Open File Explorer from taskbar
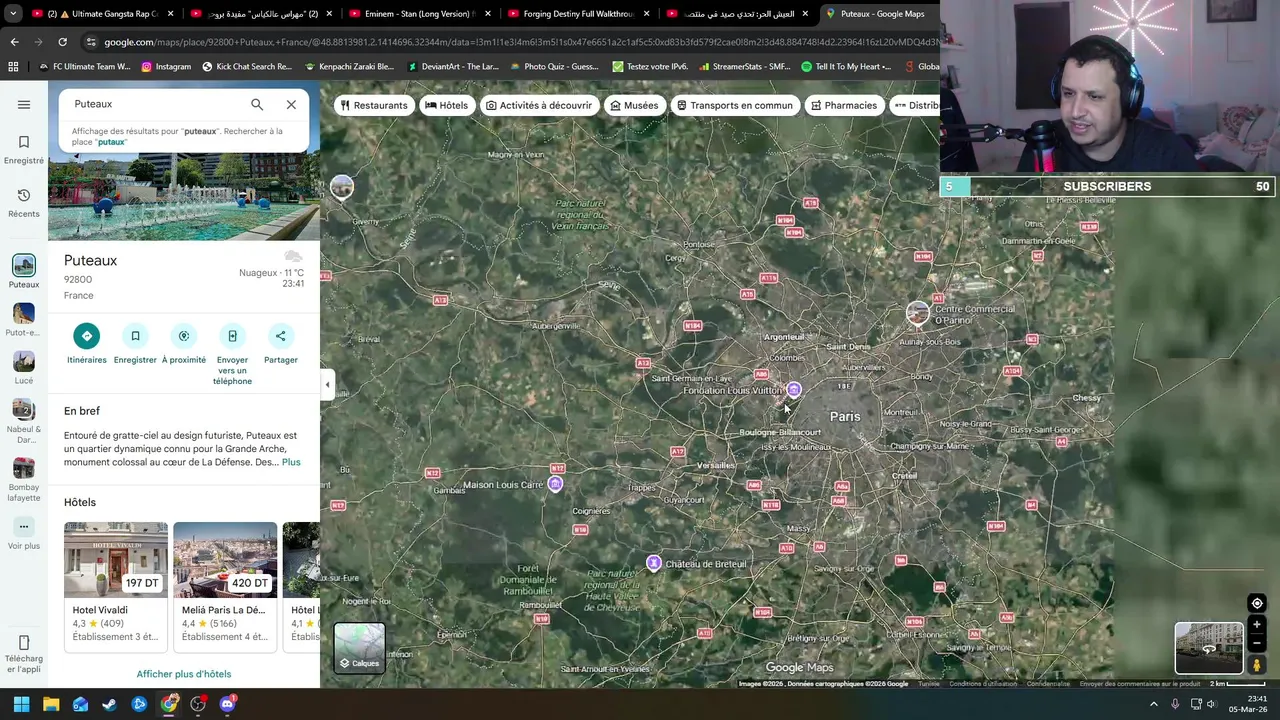Viewport: 1280px width, 720px height. [51, 704]
